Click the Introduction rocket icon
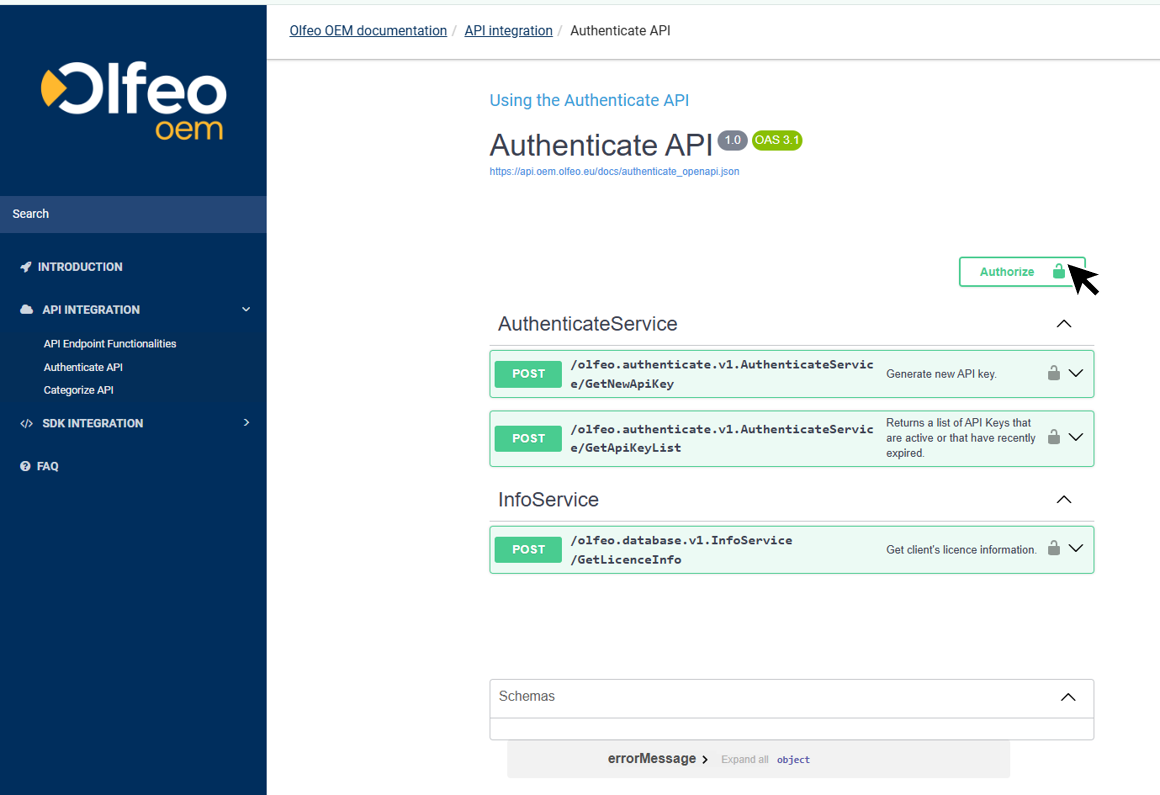This screenshot has height=795, width=1160. pyautogui.click(x=26, y=267)
